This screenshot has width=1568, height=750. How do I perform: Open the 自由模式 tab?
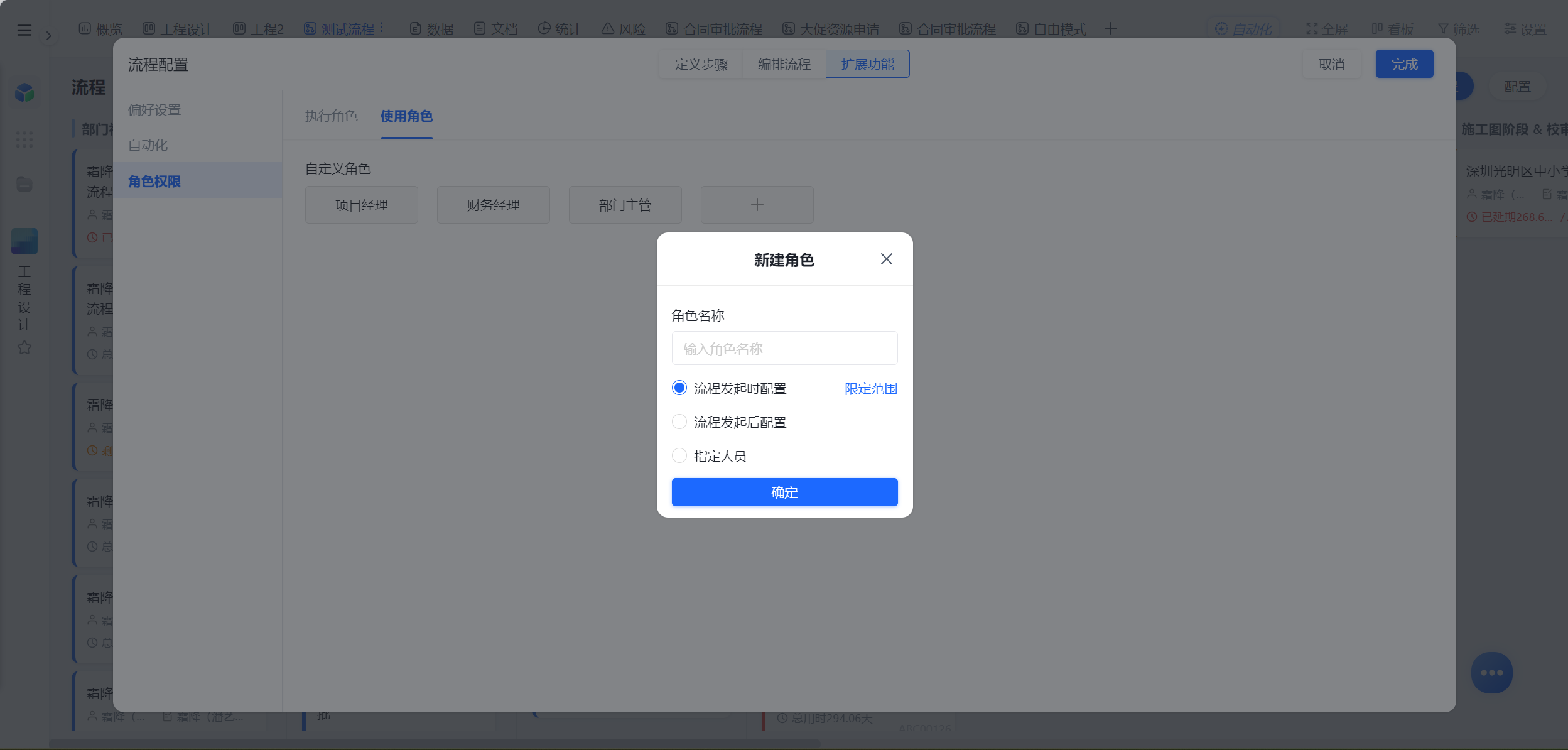pos(1051,29)
